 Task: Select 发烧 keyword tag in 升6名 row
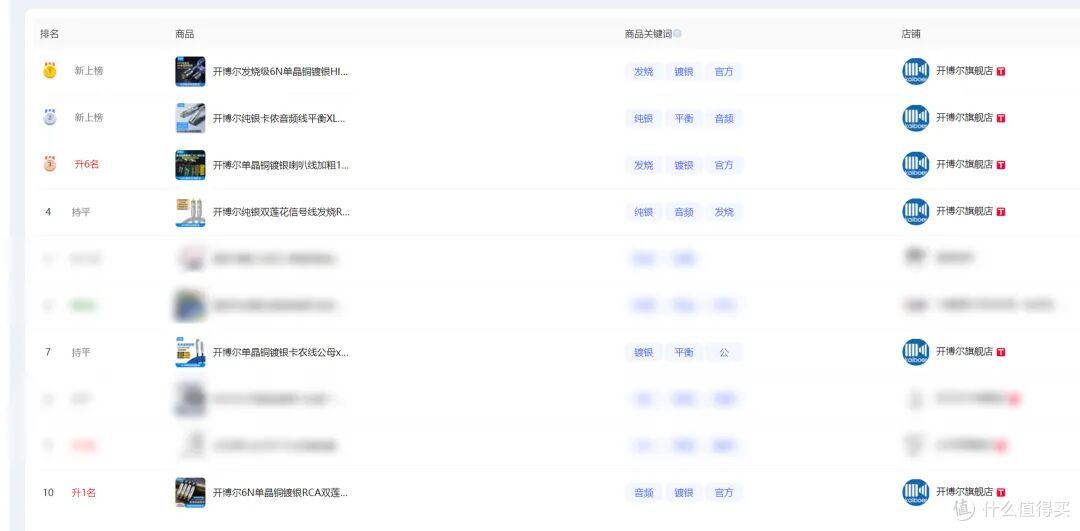point(643,165)
